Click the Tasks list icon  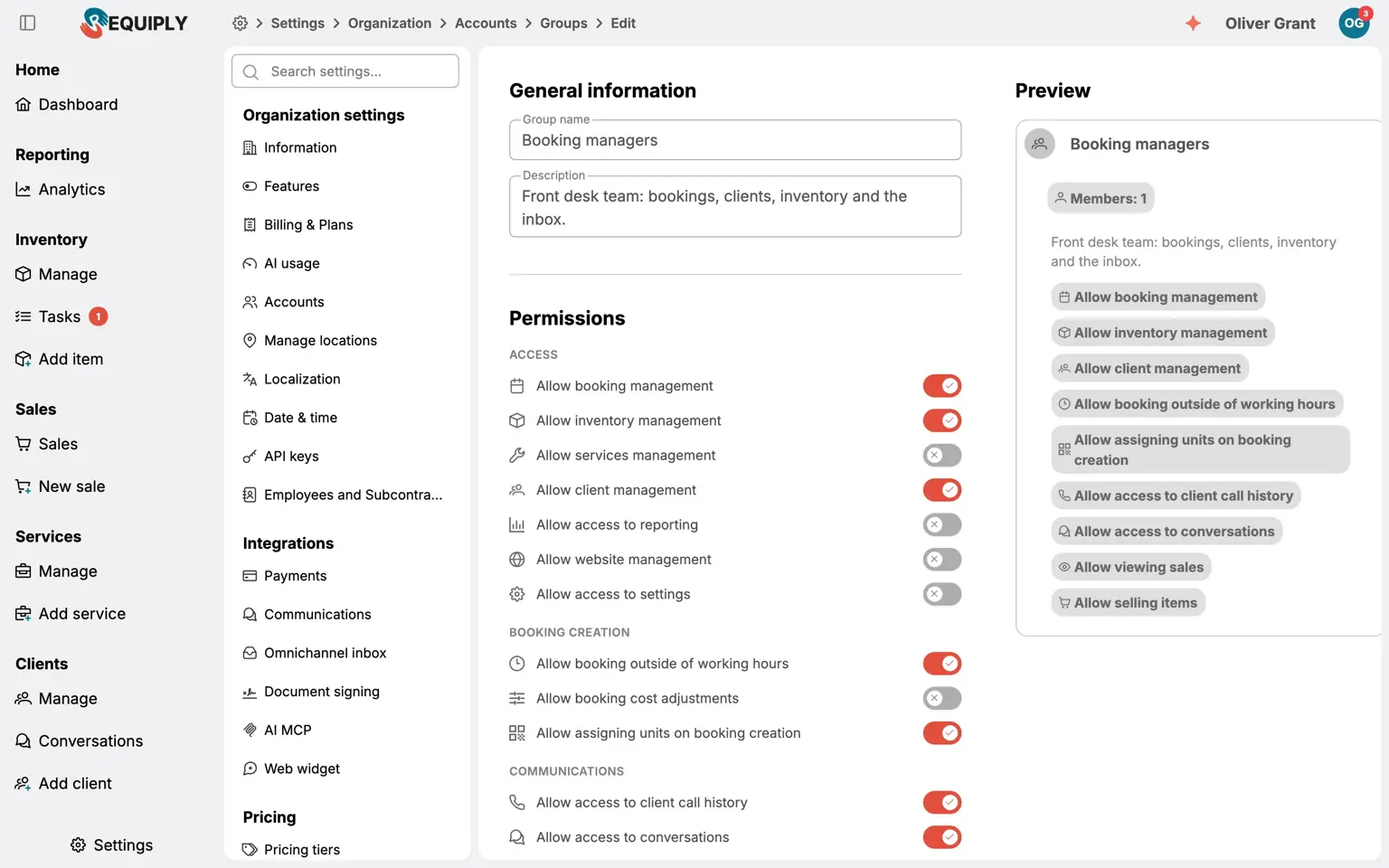click(x=24, y=316)
